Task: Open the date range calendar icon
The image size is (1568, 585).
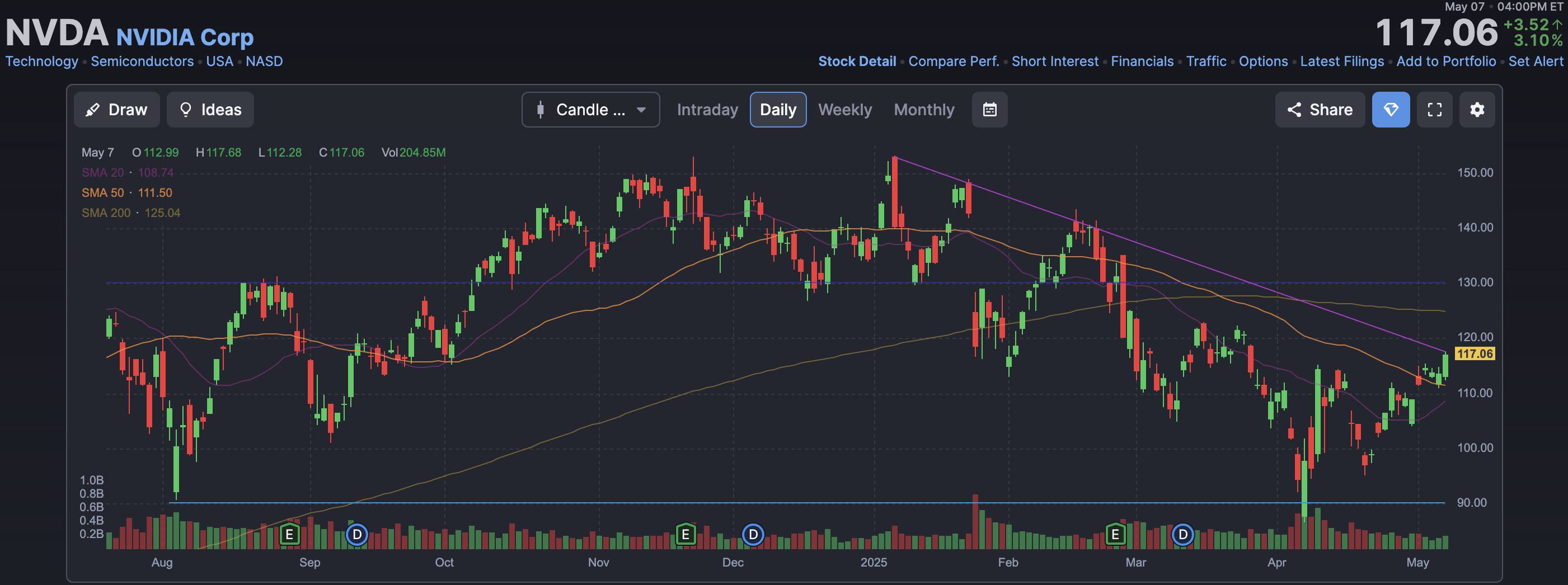Action: point(989,110)
